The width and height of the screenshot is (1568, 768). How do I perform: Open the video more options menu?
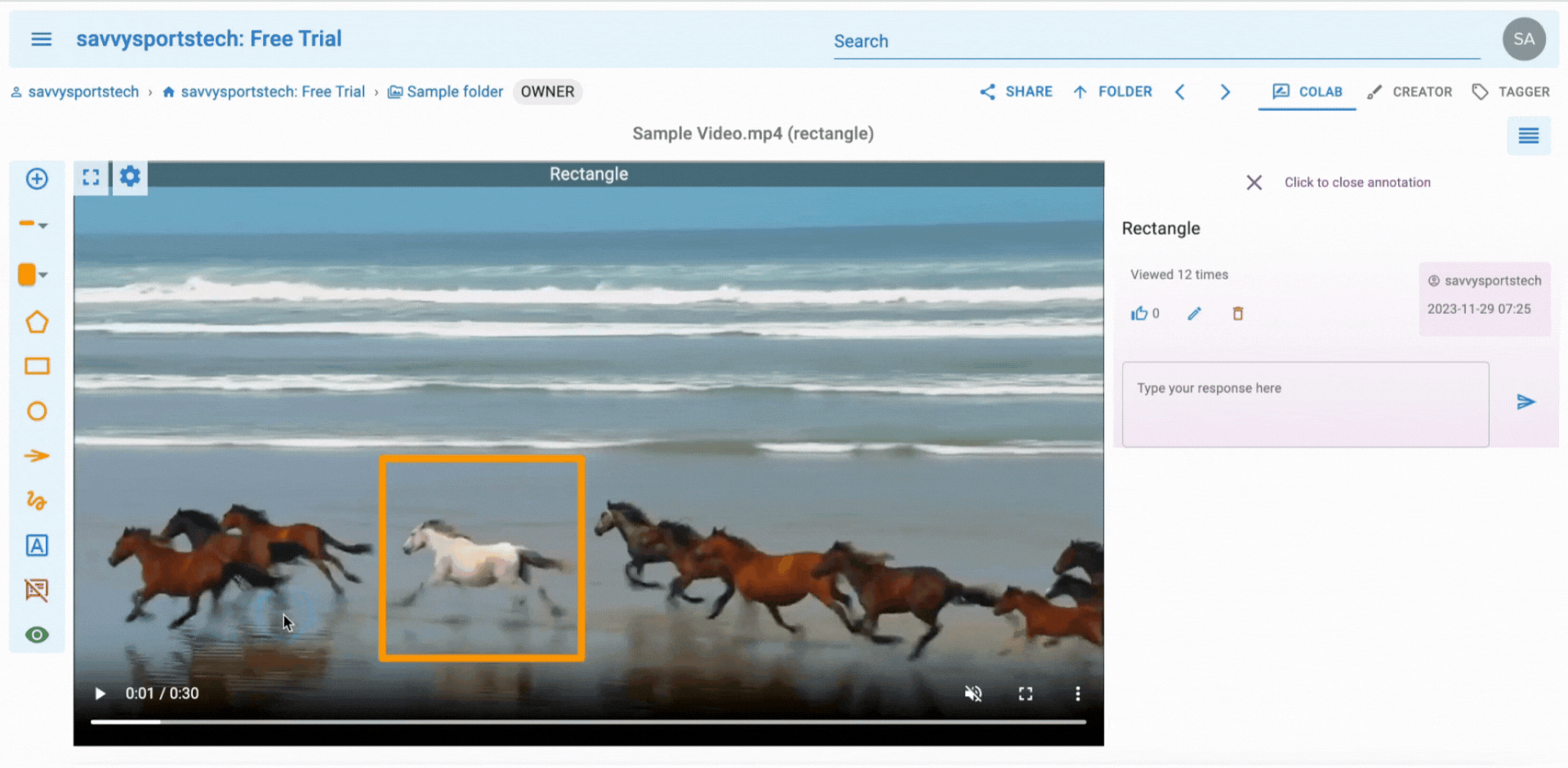click(1078, 694)
